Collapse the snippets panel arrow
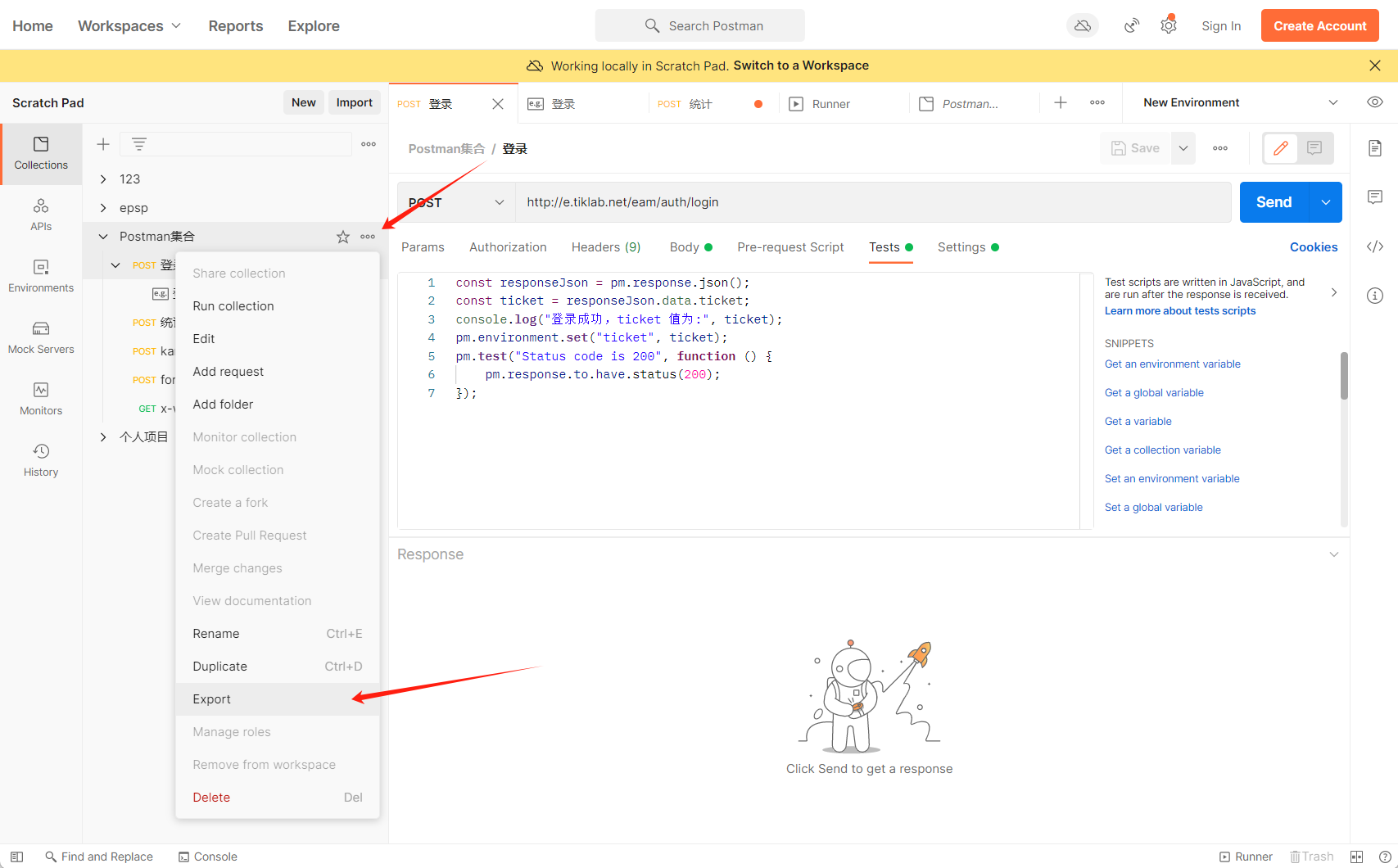Viewport: 1398px width, 868px height. click(1334, 292)
